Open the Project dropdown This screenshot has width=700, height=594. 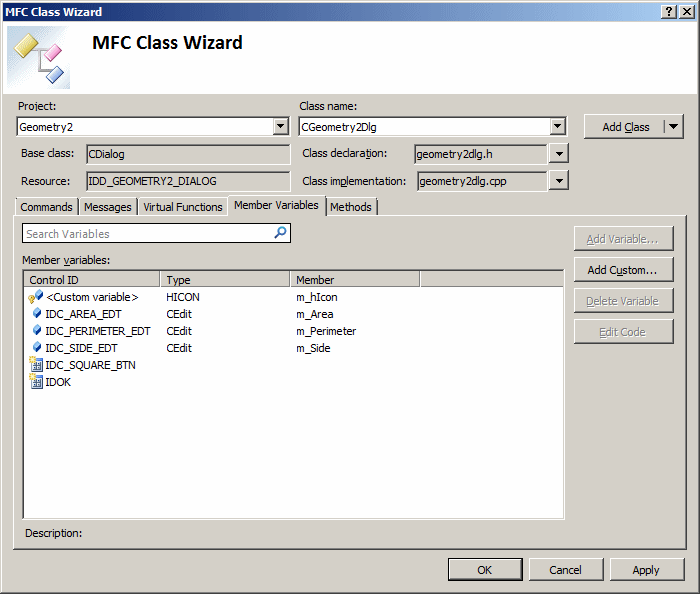pyautogui.click(x=280, y=126)
